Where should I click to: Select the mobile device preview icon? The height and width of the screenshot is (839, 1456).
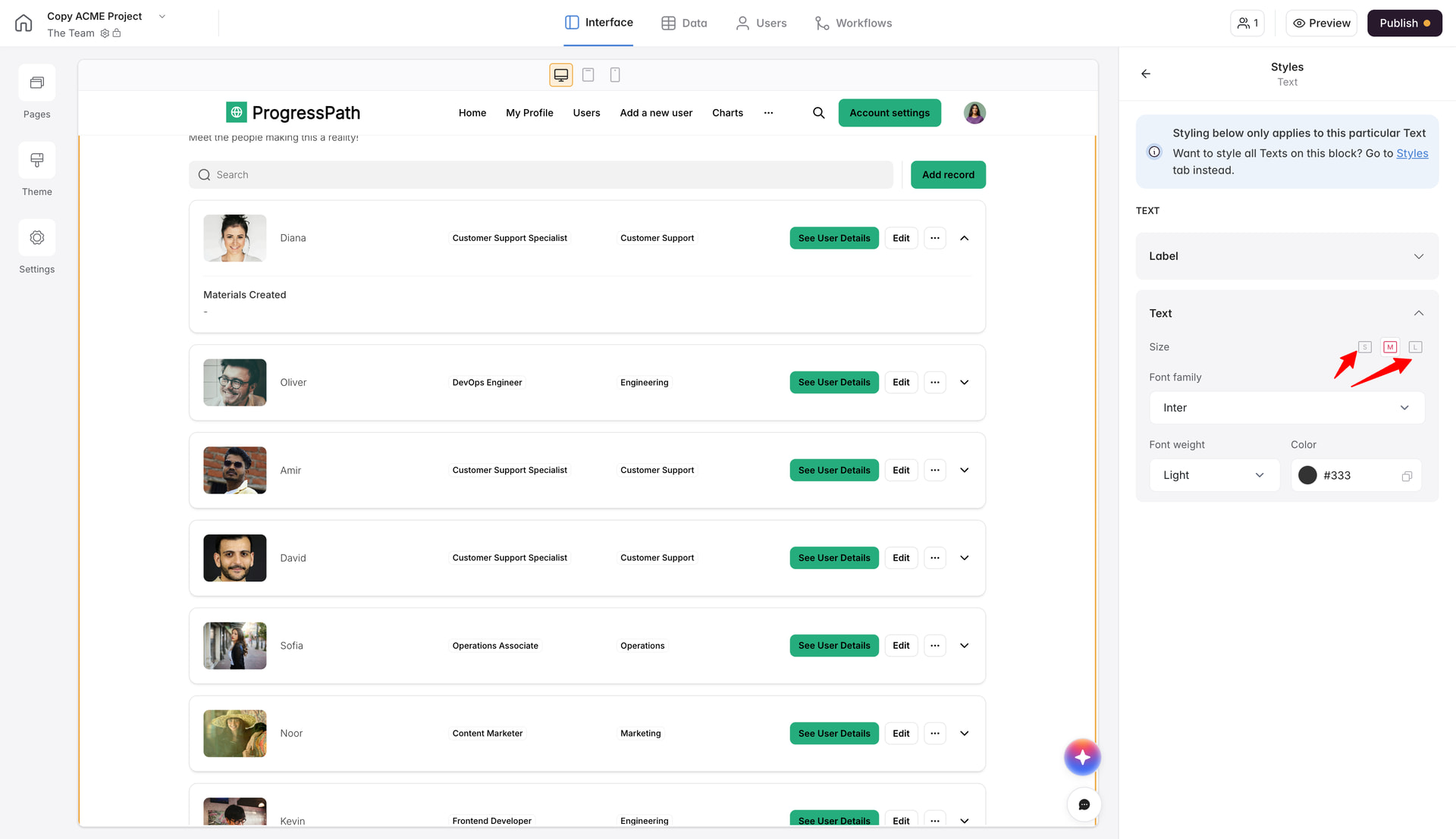pyautogui.click(x=615, y=74)
